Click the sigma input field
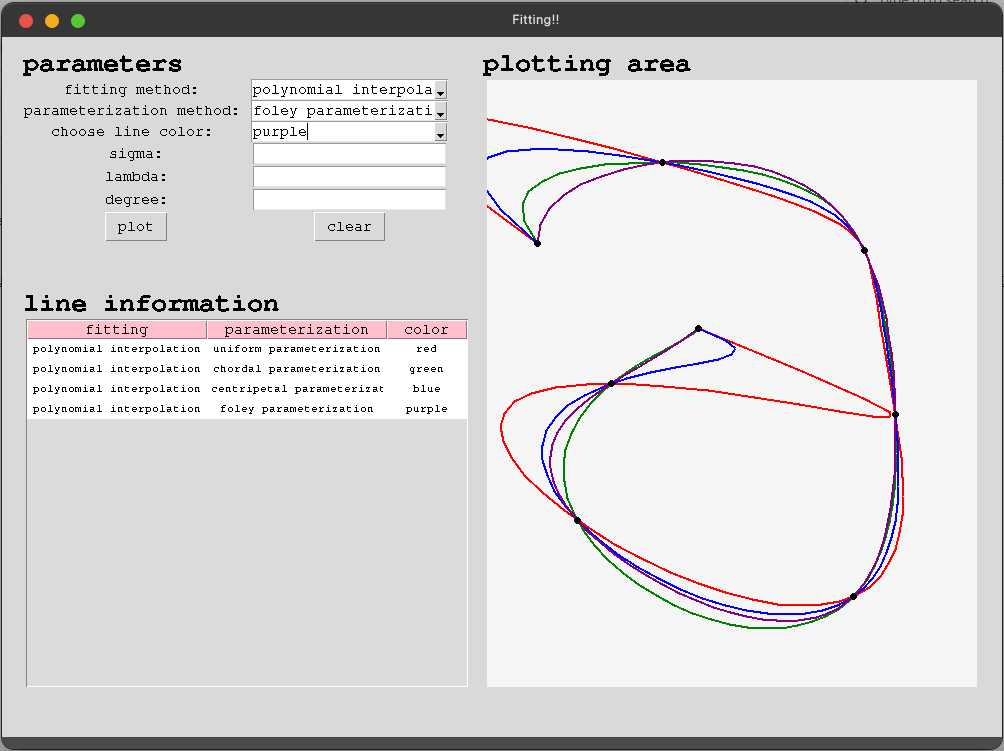This screenshot has width=1004, height=751. click(349, 154)
